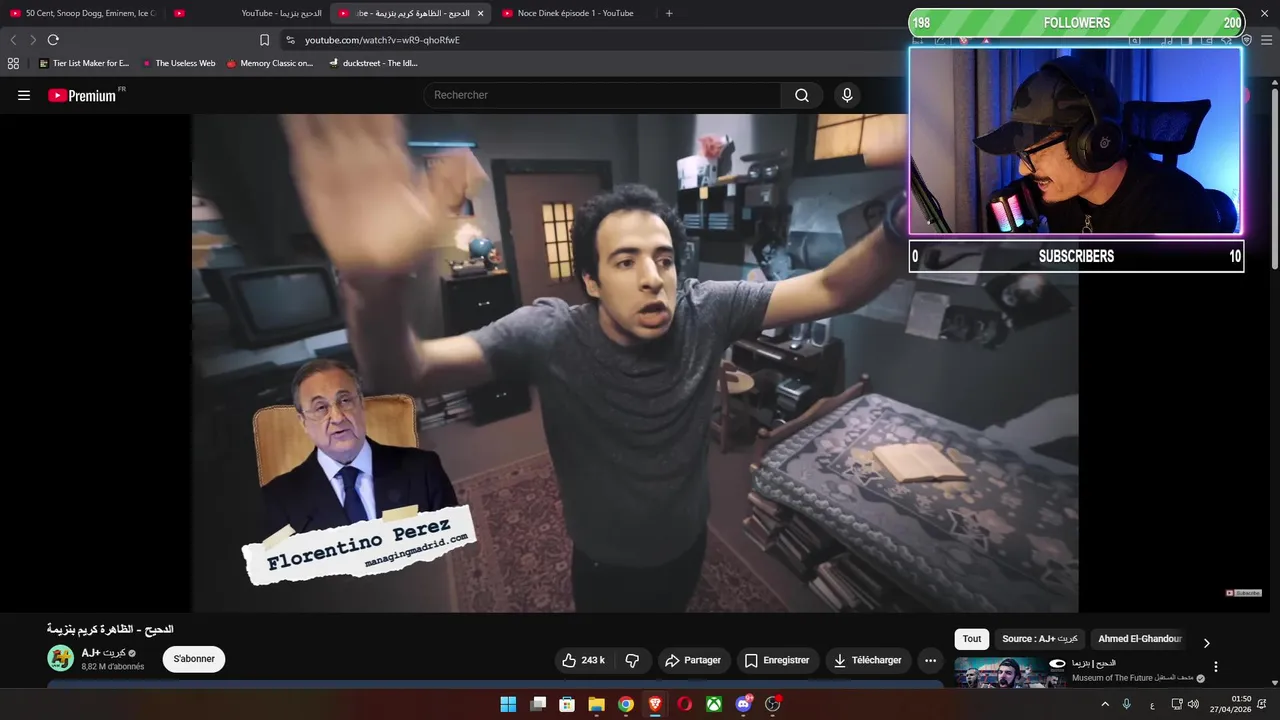This screenshot has width=1280, height=720.
Task: Save video with Enregistrer button
Action: point(777,660)
